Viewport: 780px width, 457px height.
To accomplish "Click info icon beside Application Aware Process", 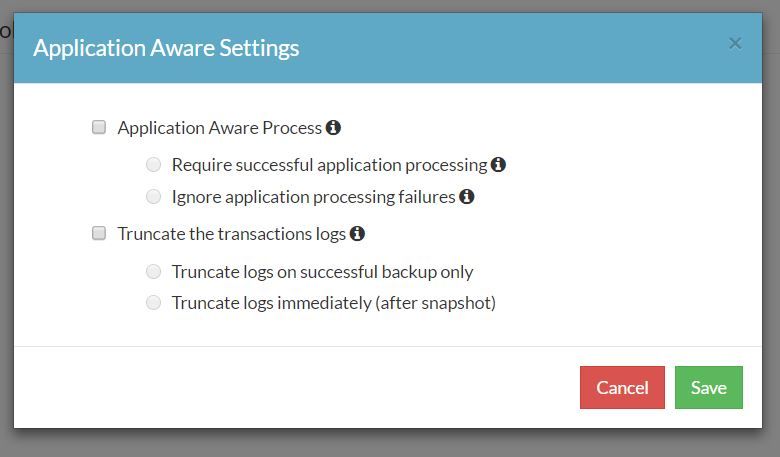I will point(333,128).
